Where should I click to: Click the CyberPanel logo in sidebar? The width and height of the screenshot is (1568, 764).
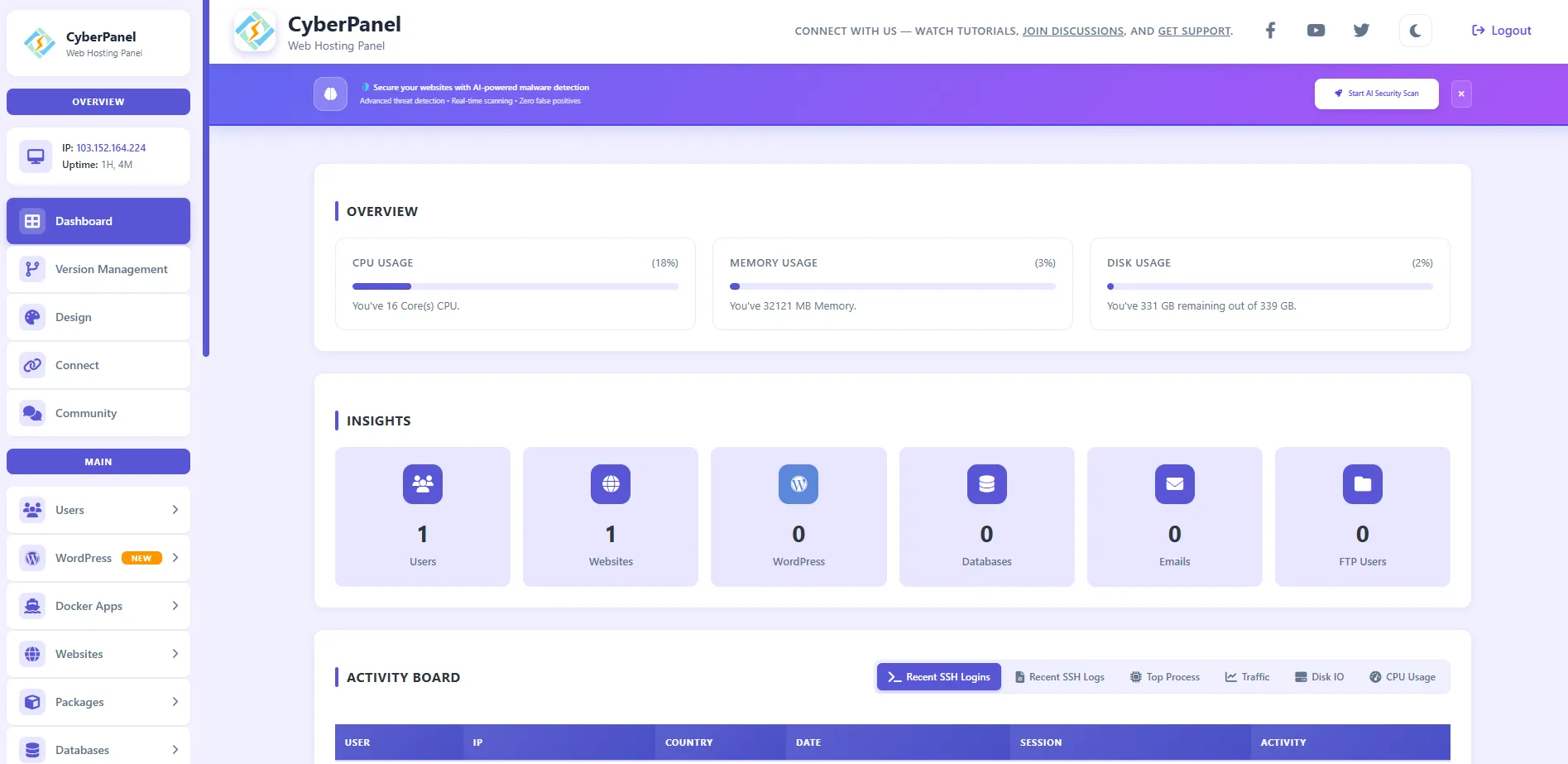point(40,43)
